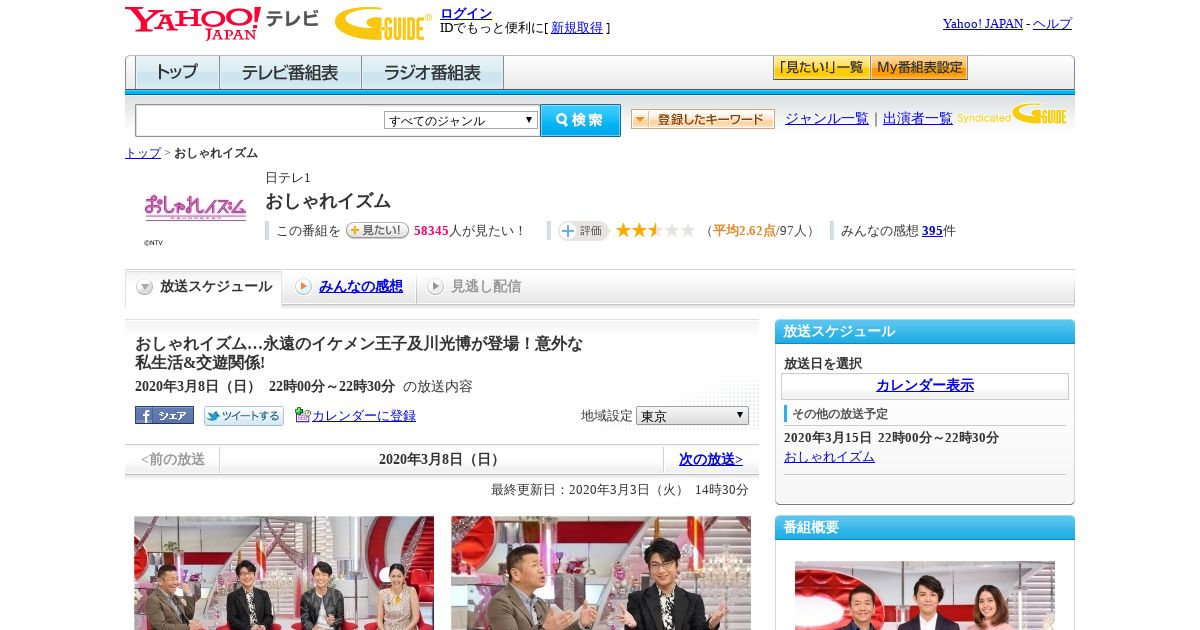Open ジャンル一覧 link
The image size is (1200, 630).
pos(827,118)
